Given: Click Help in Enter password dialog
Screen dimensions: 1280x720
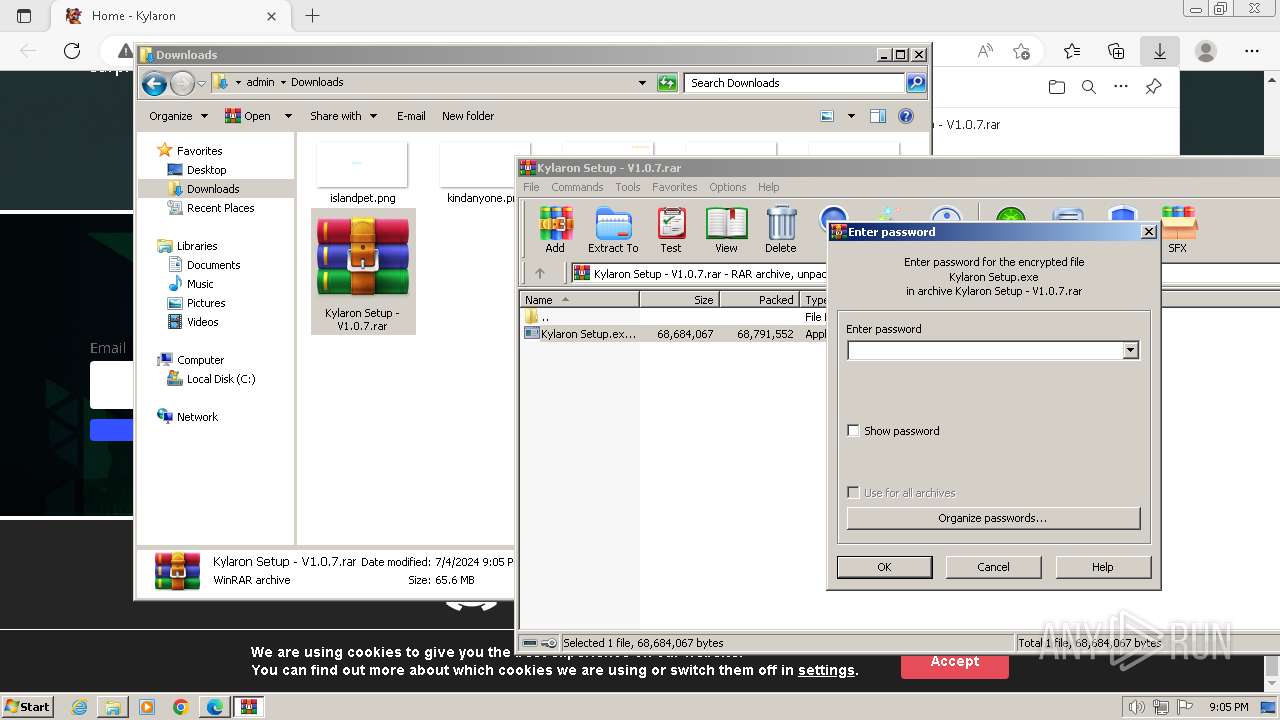Looking at the screenshot, I should [1102, 567].
